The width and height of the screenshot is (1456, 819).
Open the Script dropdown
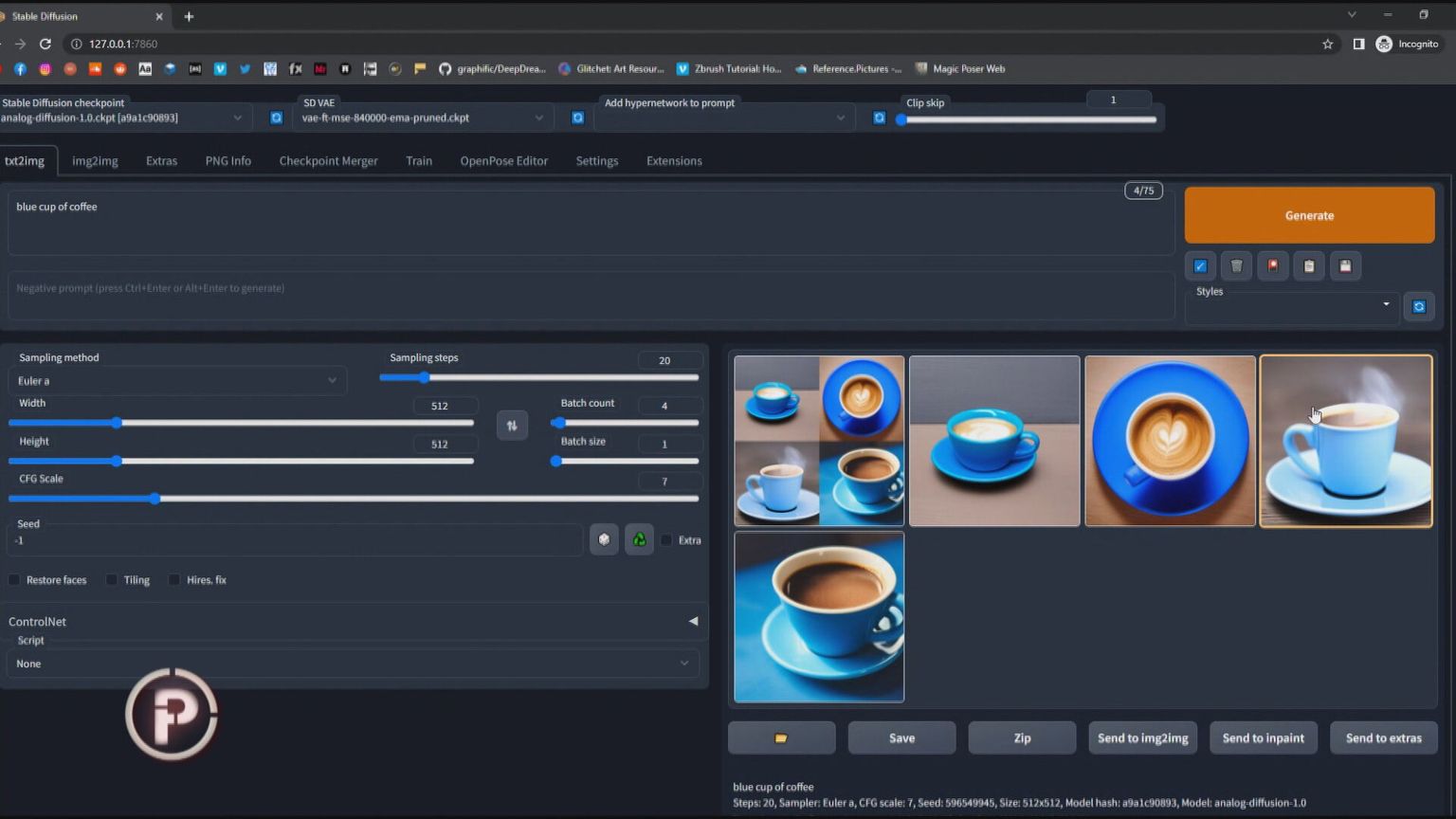(352, 664)
